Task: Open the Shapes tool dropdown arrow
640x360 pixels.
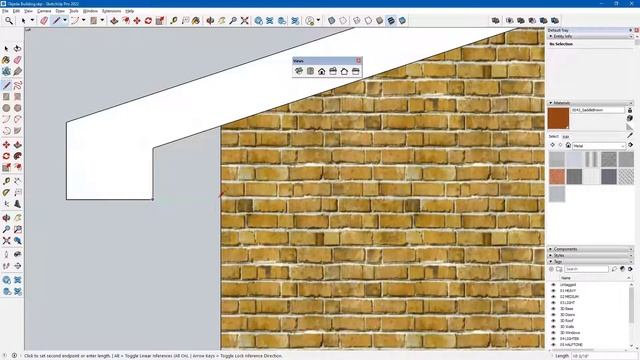Action: coord(102,20)
